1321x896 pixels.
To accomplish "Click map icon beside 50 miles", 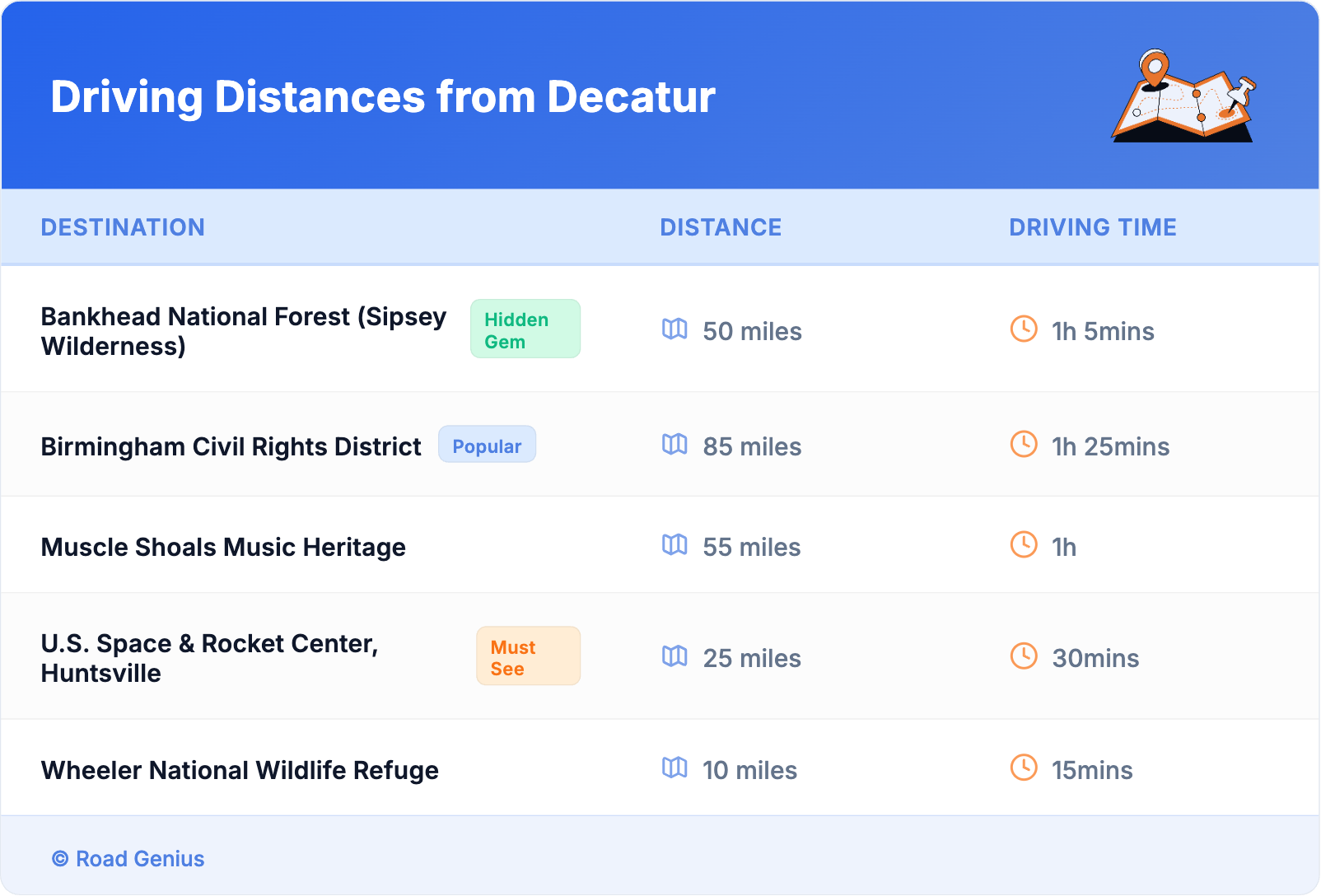I will [x=675, y=329].
